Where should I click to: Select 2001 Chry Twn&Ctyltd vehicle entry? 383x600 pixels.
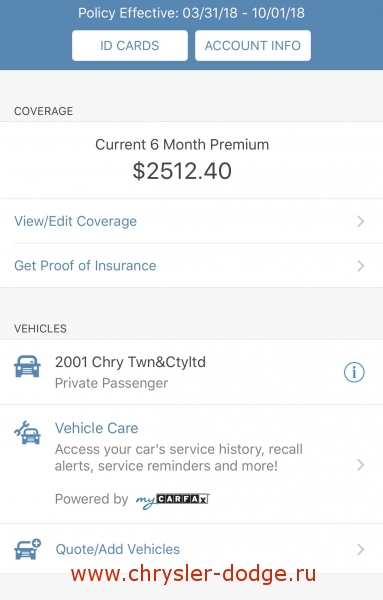(191, 372)
